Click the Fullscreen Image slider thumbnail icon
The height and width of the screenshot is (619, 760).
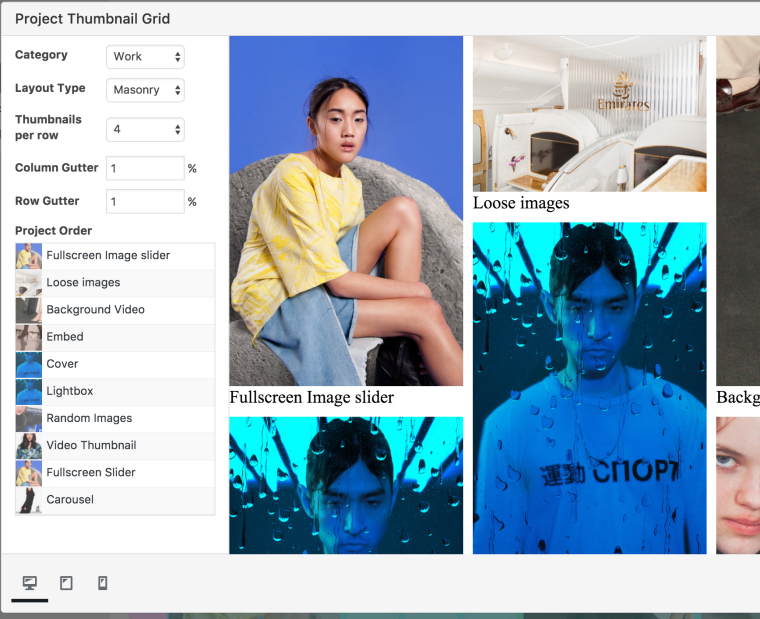tap(29, 256)
